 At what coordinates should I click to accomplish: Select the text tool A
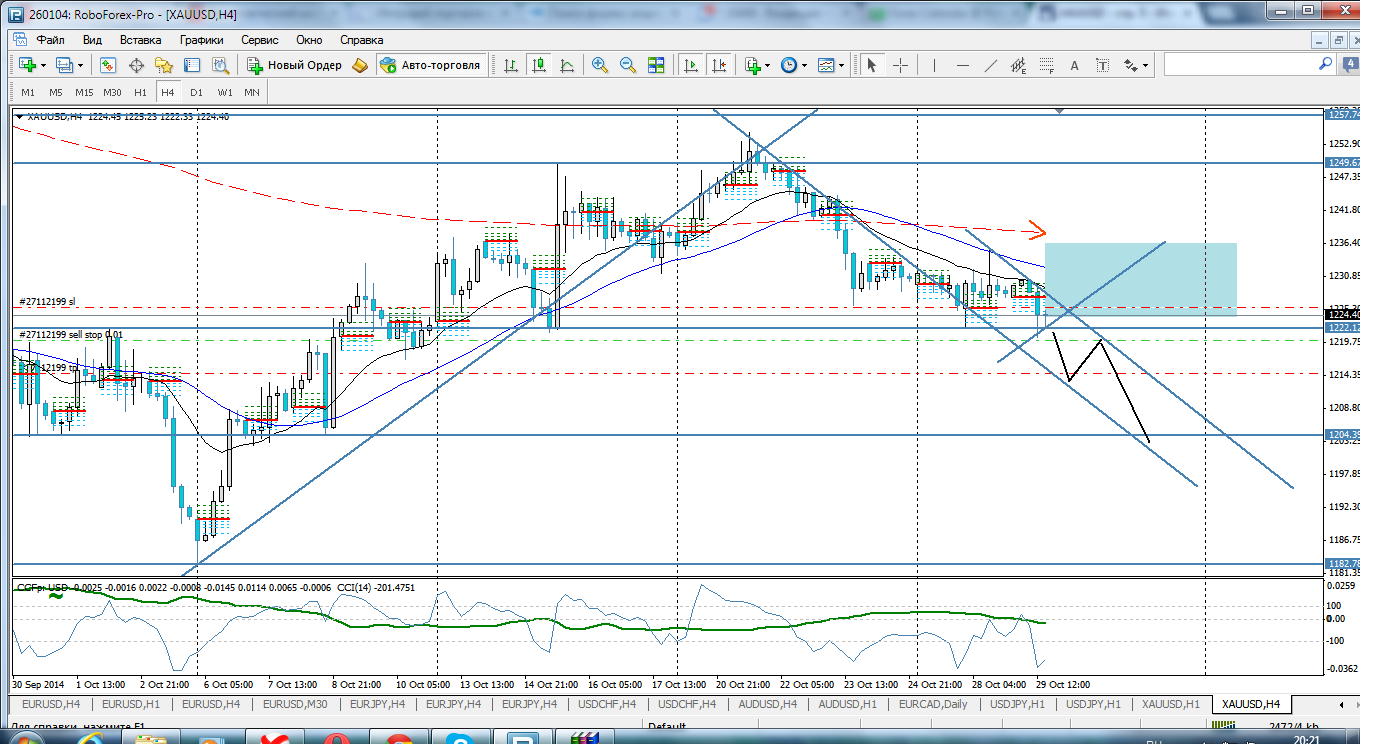pyautogui.click(x=1075, y=65)
